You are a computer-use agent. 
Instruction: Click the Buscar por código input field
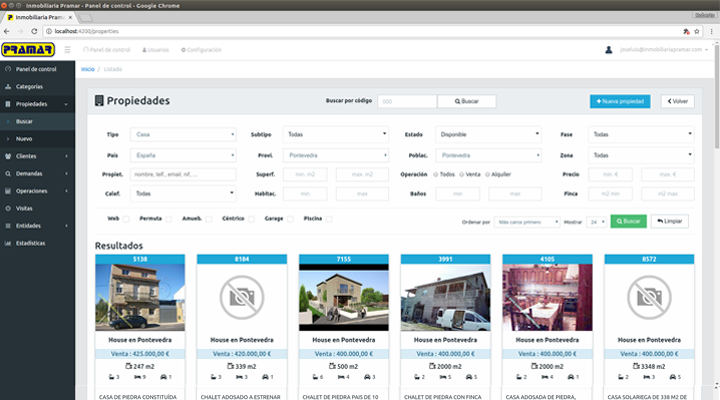coord(407,101)
